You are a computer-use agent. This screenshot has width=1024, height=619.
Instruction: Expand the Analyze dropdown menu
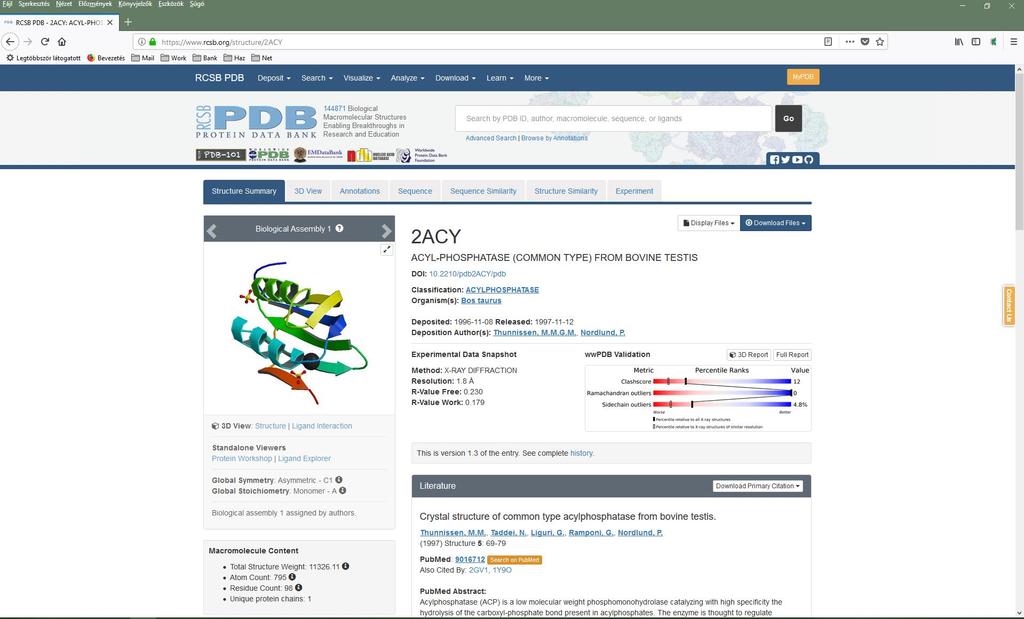[408, 78]
